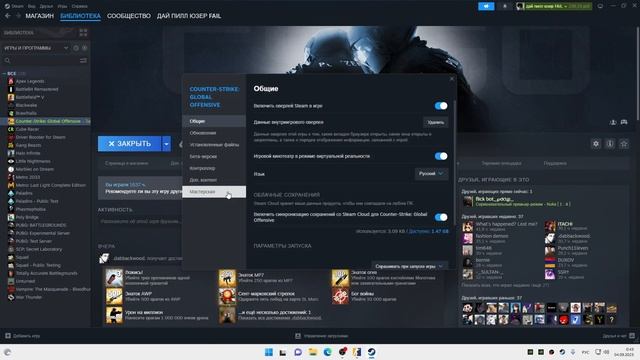The width and height of the screenshot is (640, 360).
Task: Select War Thunder in library list
Action: point(29,297)
